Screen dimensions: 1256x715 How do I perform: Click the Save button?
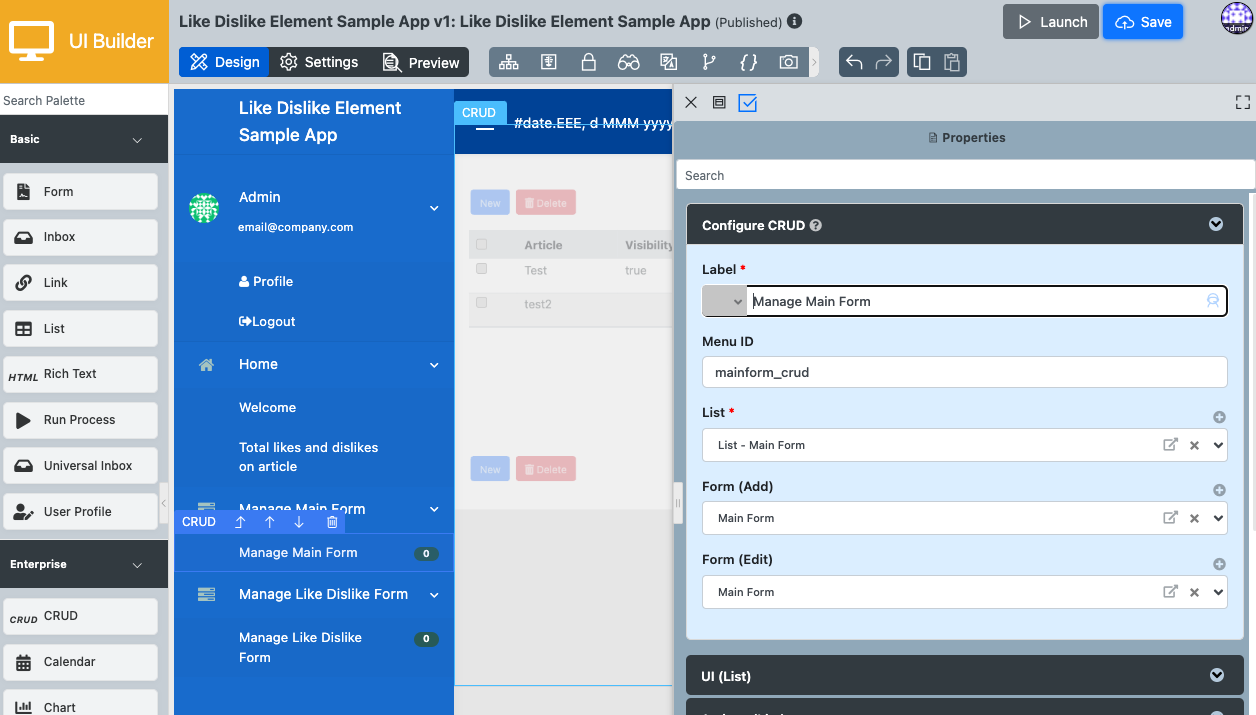click(x=1143, y=22)
